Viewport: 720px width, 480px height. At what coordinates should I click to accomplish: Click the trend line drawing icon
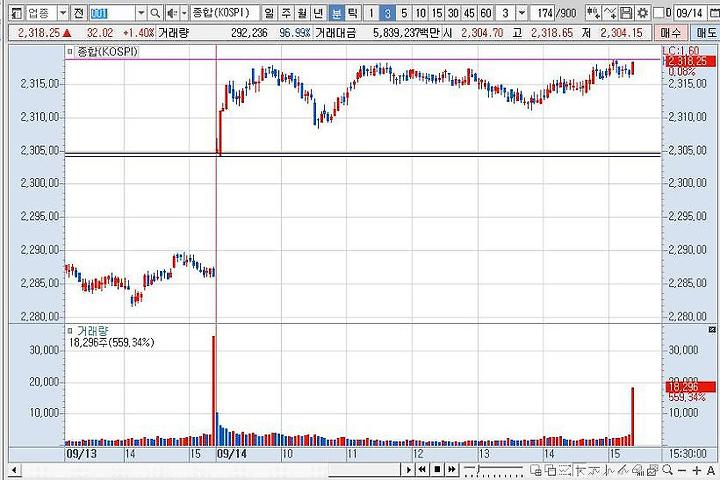click(624, 470)
